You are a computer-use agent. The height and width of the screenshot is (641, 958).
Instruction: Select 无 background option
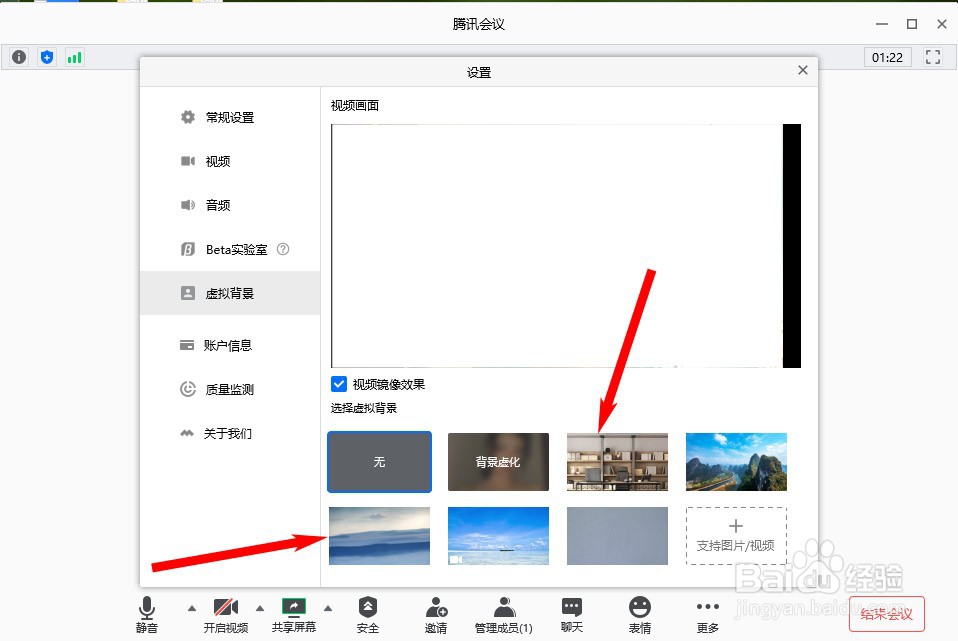tap(379, 462)
